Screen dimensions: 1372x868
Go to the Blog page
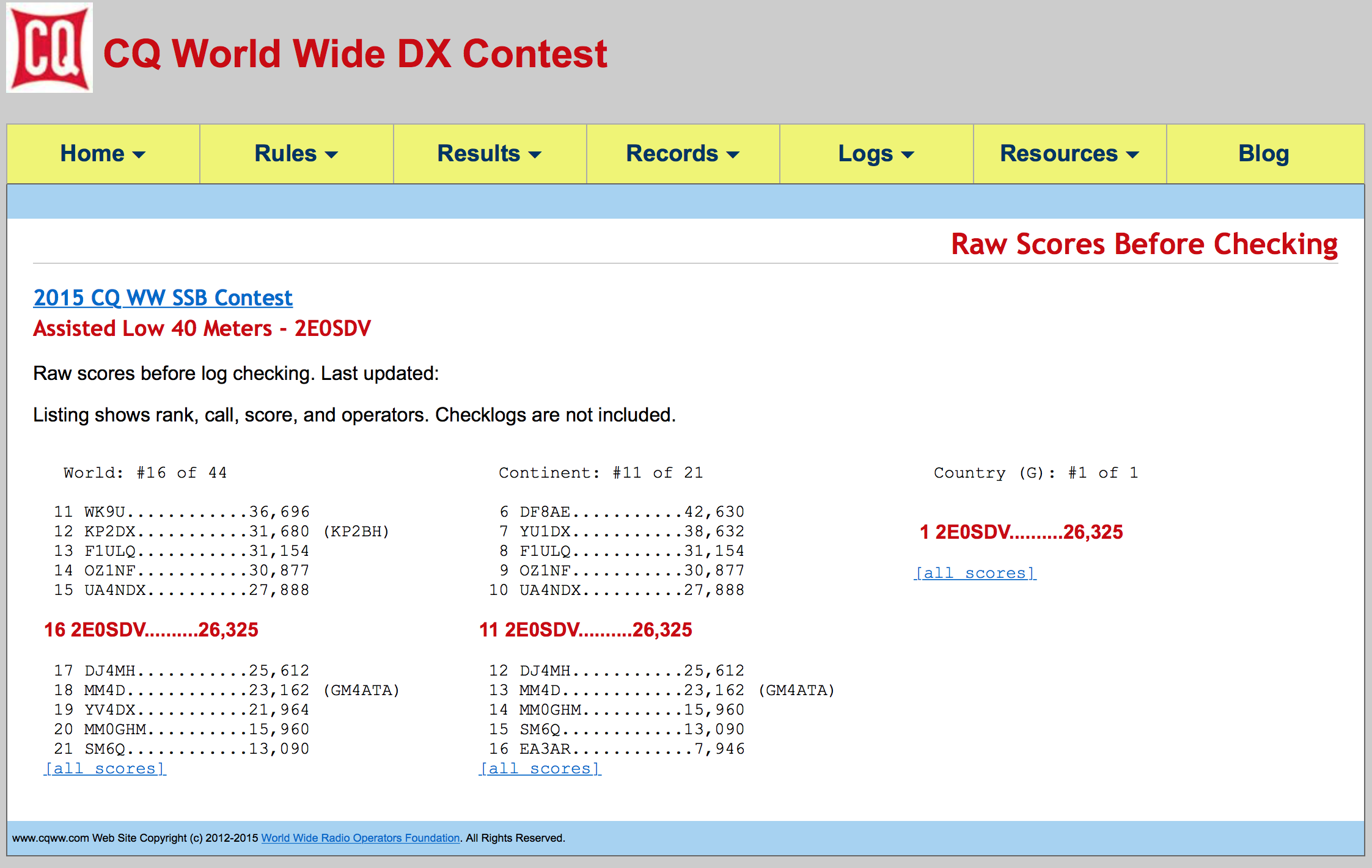click(1263, 154)
